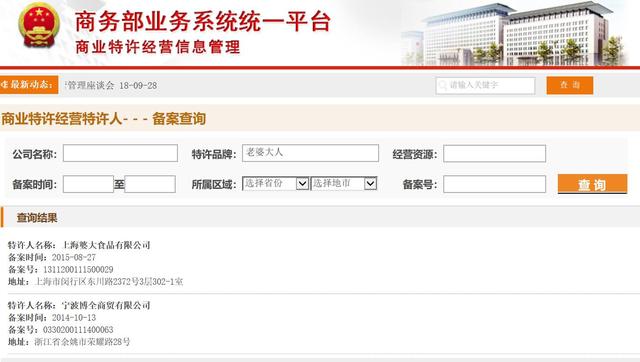Click the ministry building banner image
640x362 pixels.
(514, 33)
